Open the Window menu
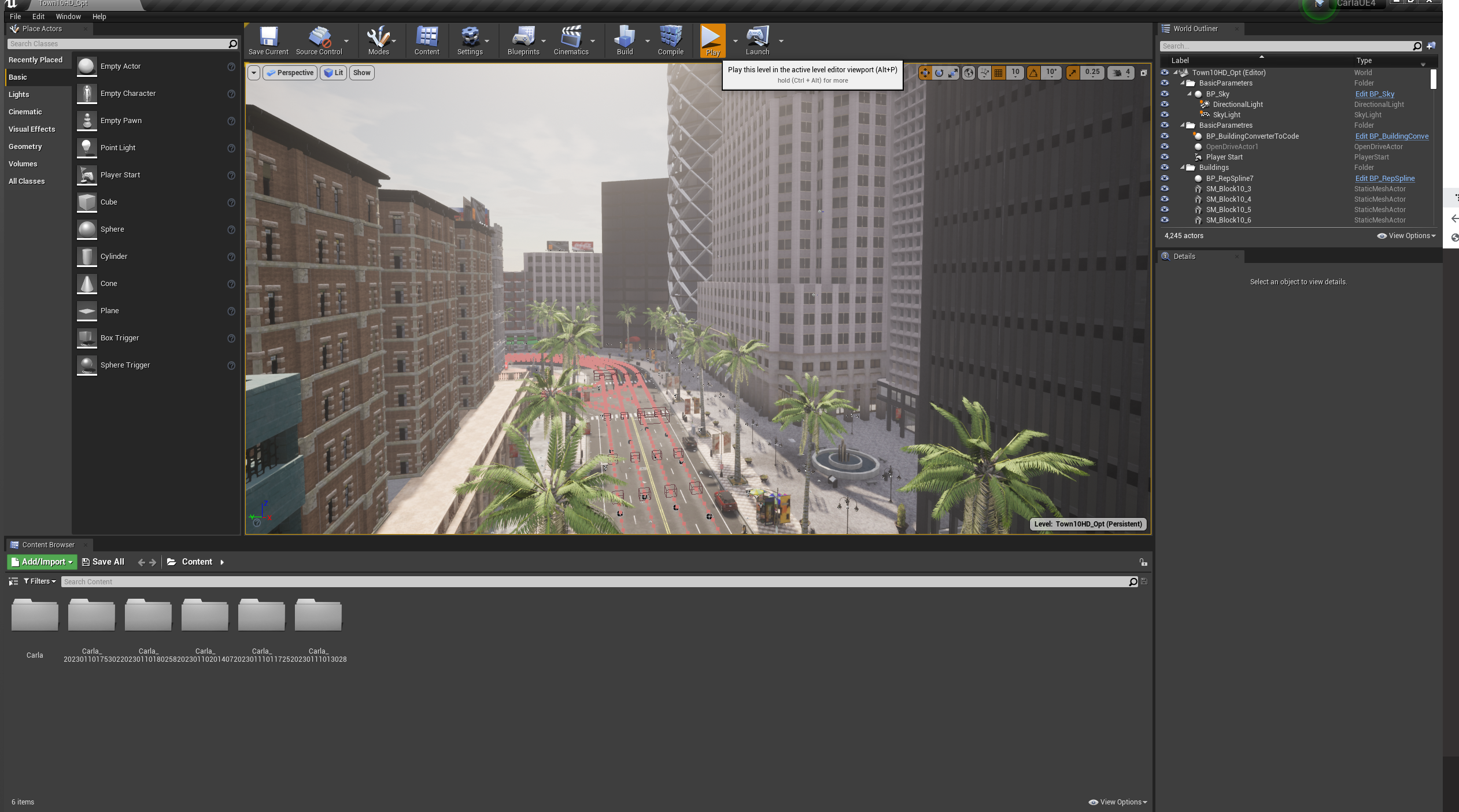Viewport: 1459px width, 812px height. click(68, 17)
